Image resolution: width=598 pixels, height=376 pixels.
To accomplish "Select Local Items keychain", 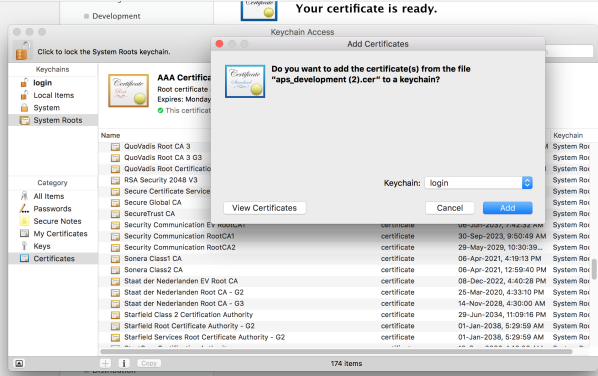I will (53, 95).
